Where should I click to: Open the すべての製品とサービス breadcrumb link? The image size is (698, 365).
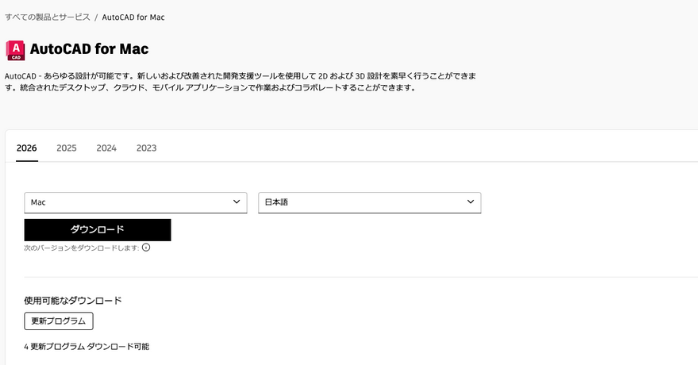47,17
